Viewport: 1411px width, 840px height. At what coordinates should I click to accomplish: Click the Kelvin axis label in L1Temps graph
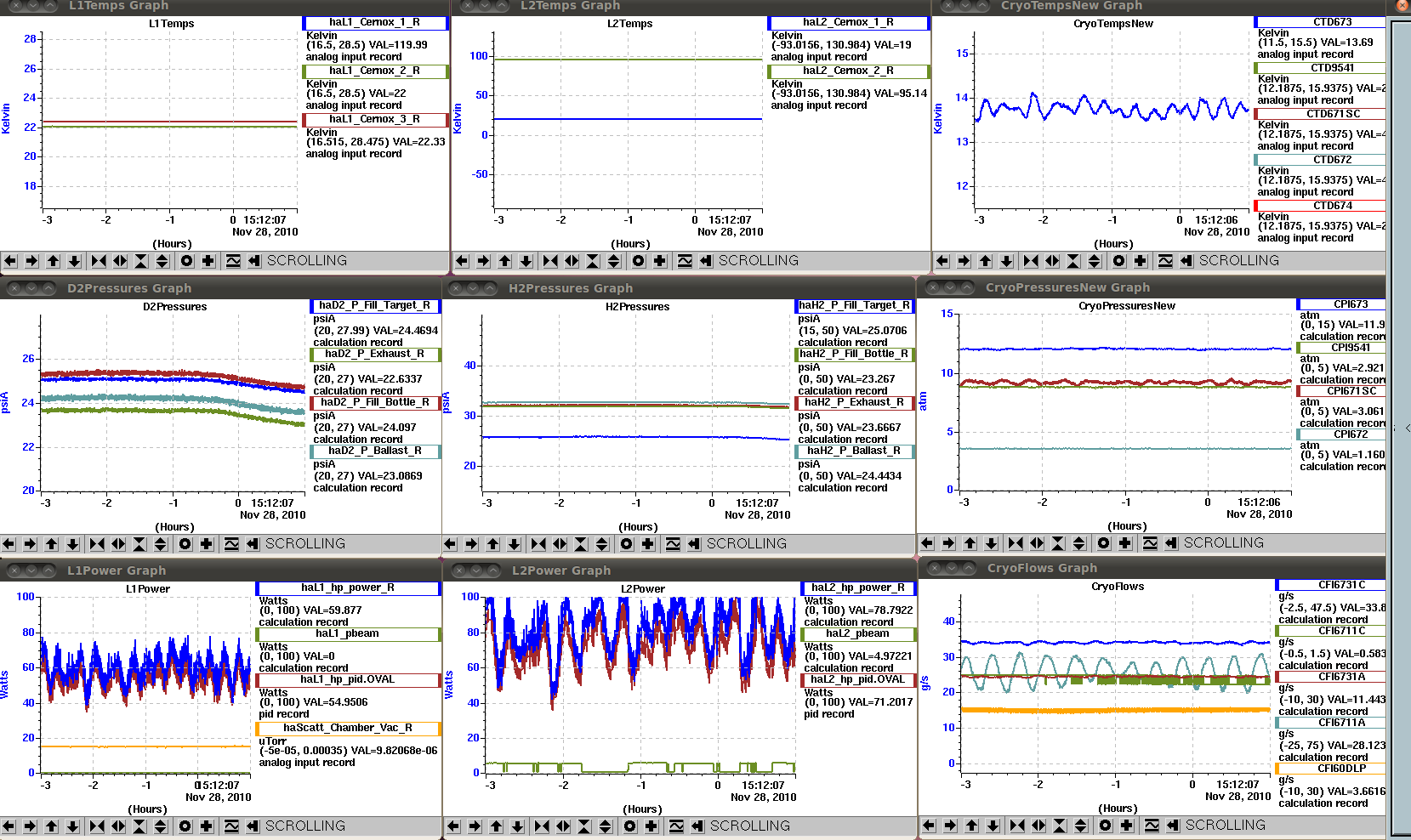[6, 119]
